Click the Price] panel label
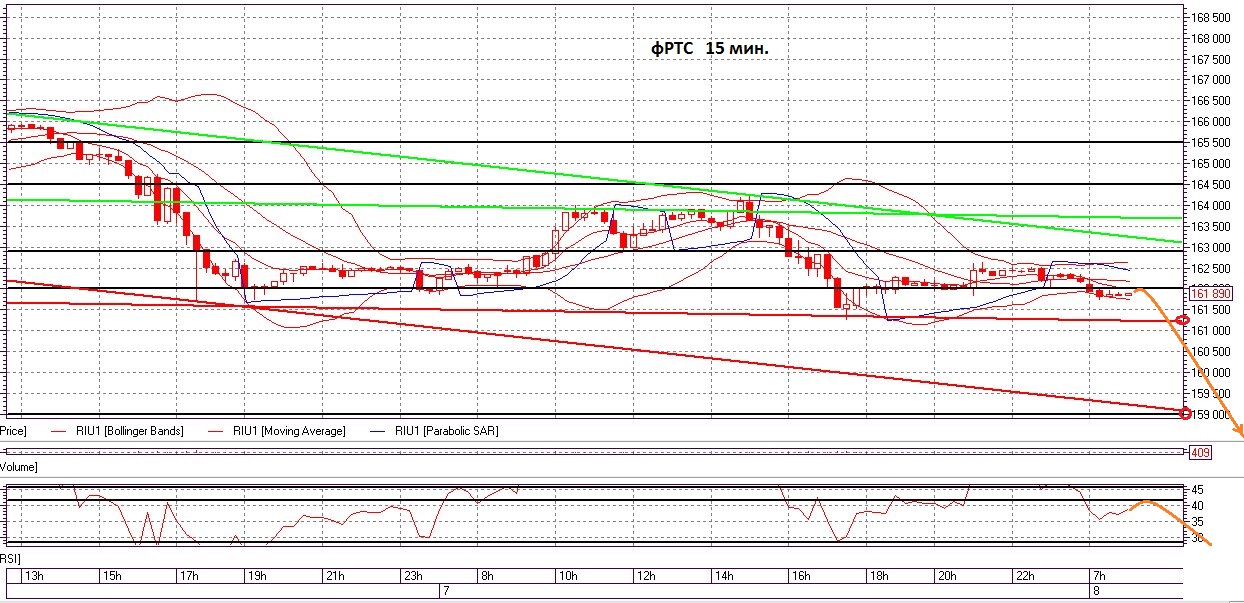Screen dimensions: 1244x603 click(x=12, y=431)
